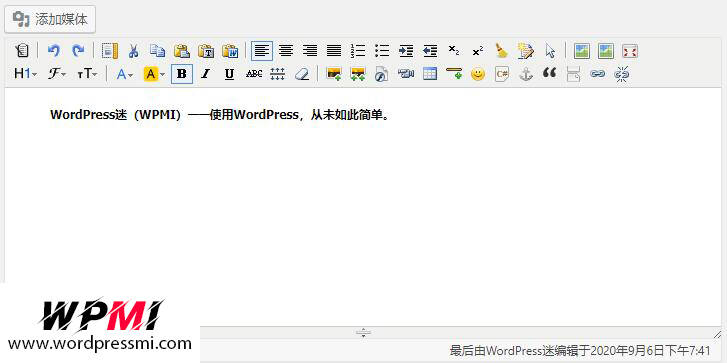Viewport: 727px width, 363px height.
Task: Toggle fullscreen editor mode
Action: (x=630, y=51)
